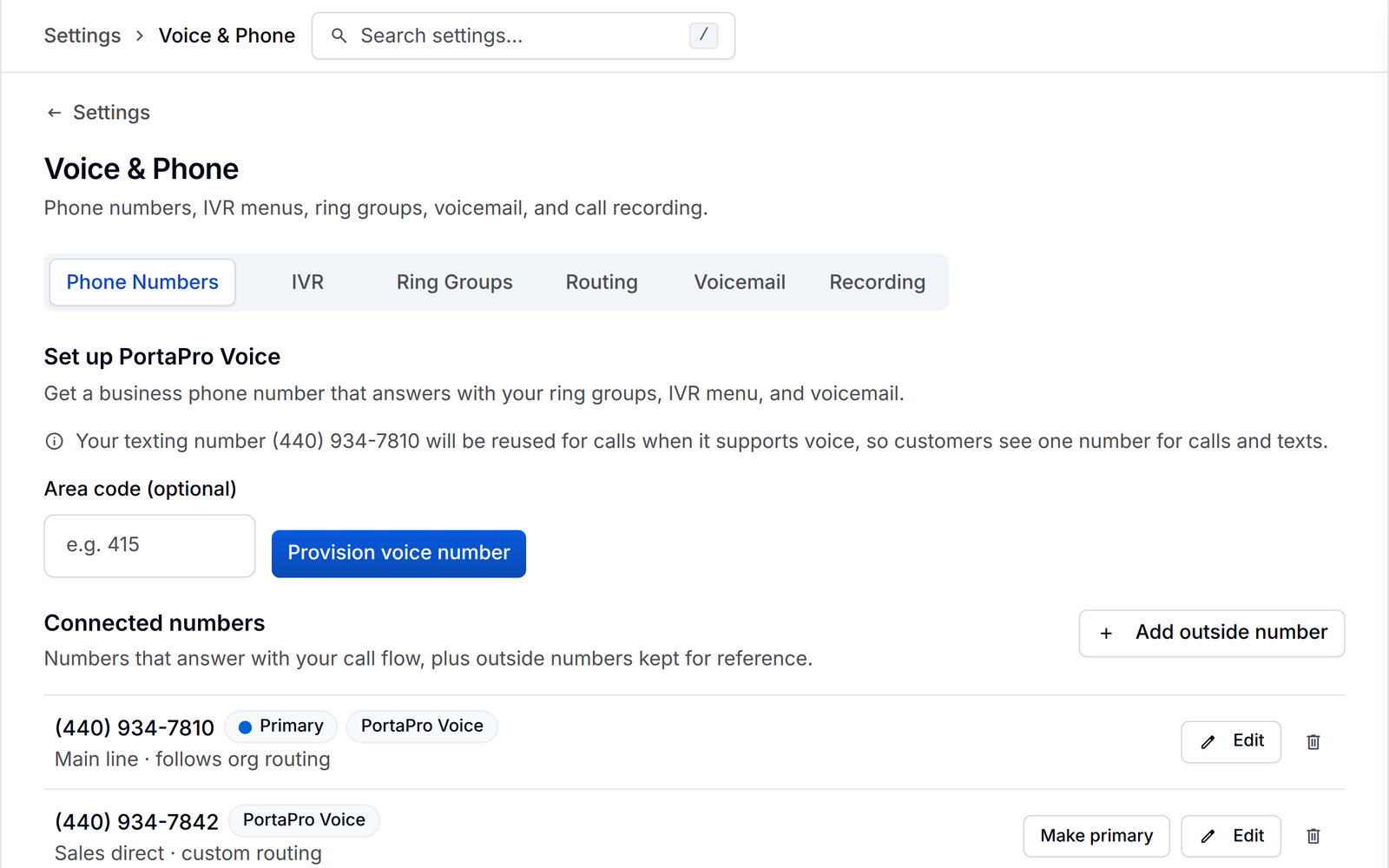Switch to the Recording tab
Screen dimensions: 1389x868
(877, 282)
